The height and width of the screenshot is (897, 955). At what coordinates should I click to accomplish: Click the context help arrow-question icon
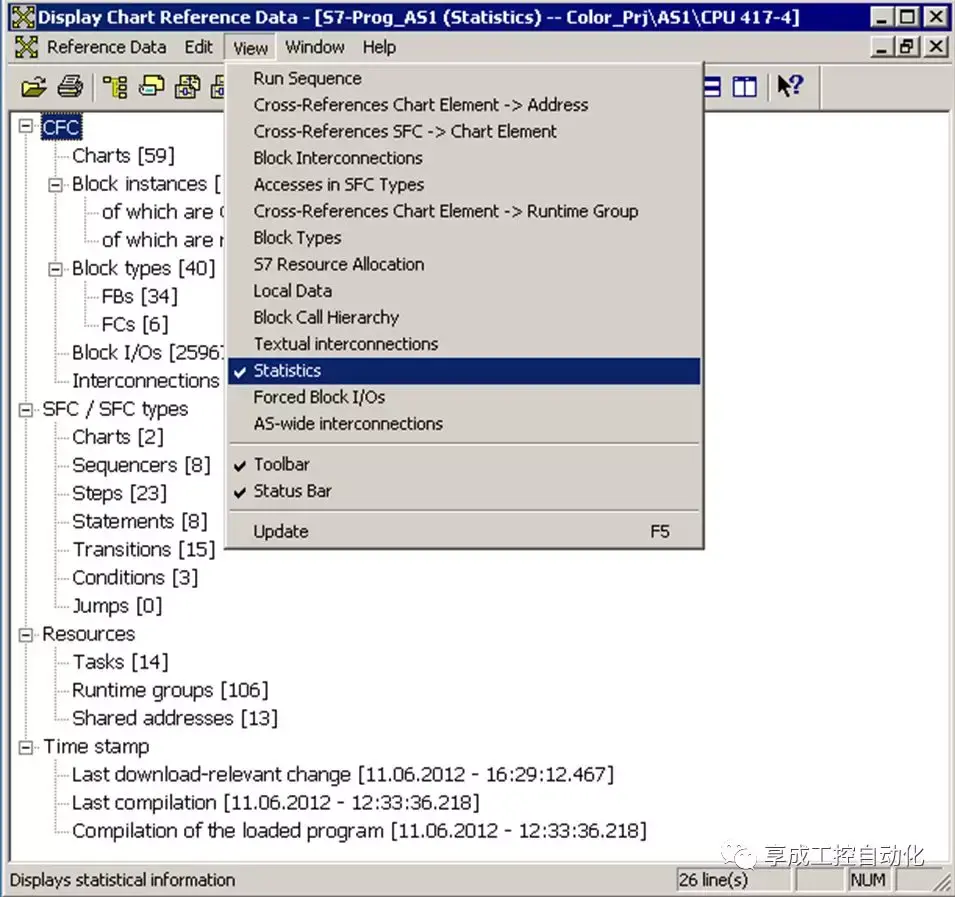tap(790, 86)
